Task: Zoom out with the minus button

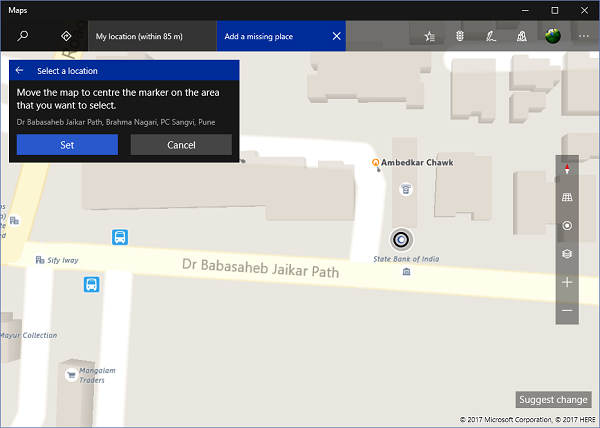Action: pyautogui.click(x=567, y=310)
